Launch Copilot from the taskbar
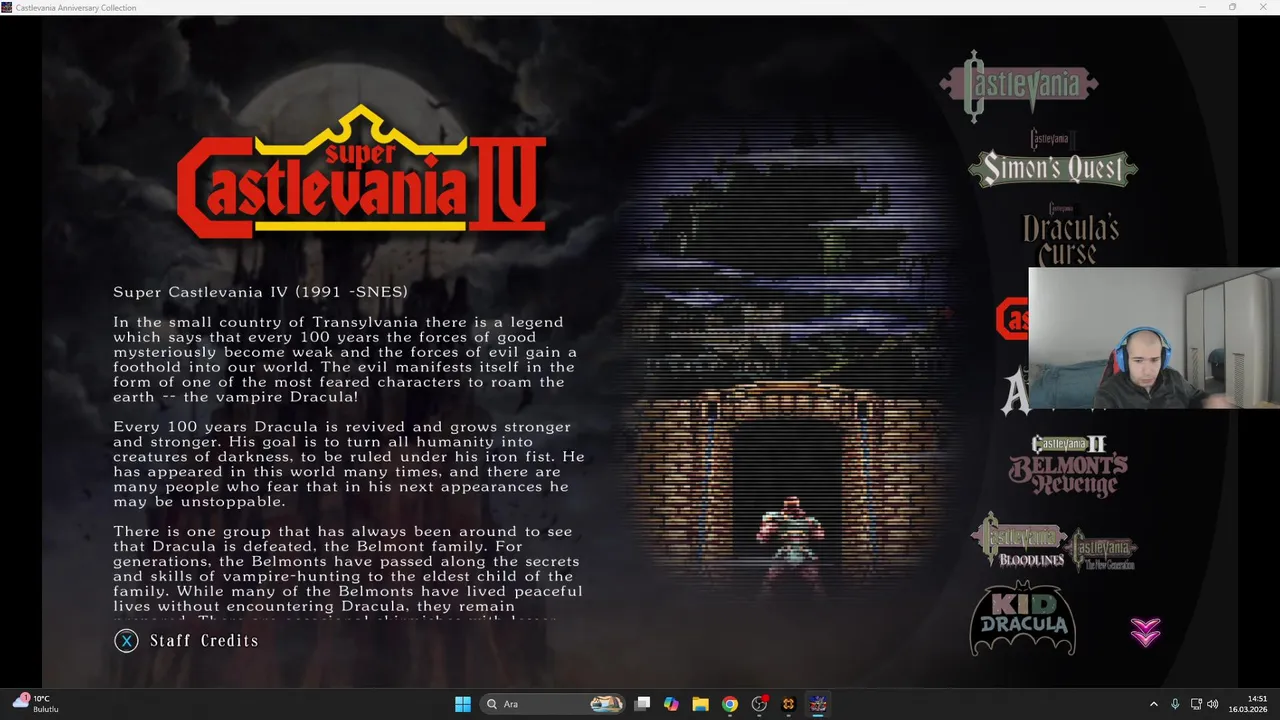The image size is (1280, 720). [671, 704]
